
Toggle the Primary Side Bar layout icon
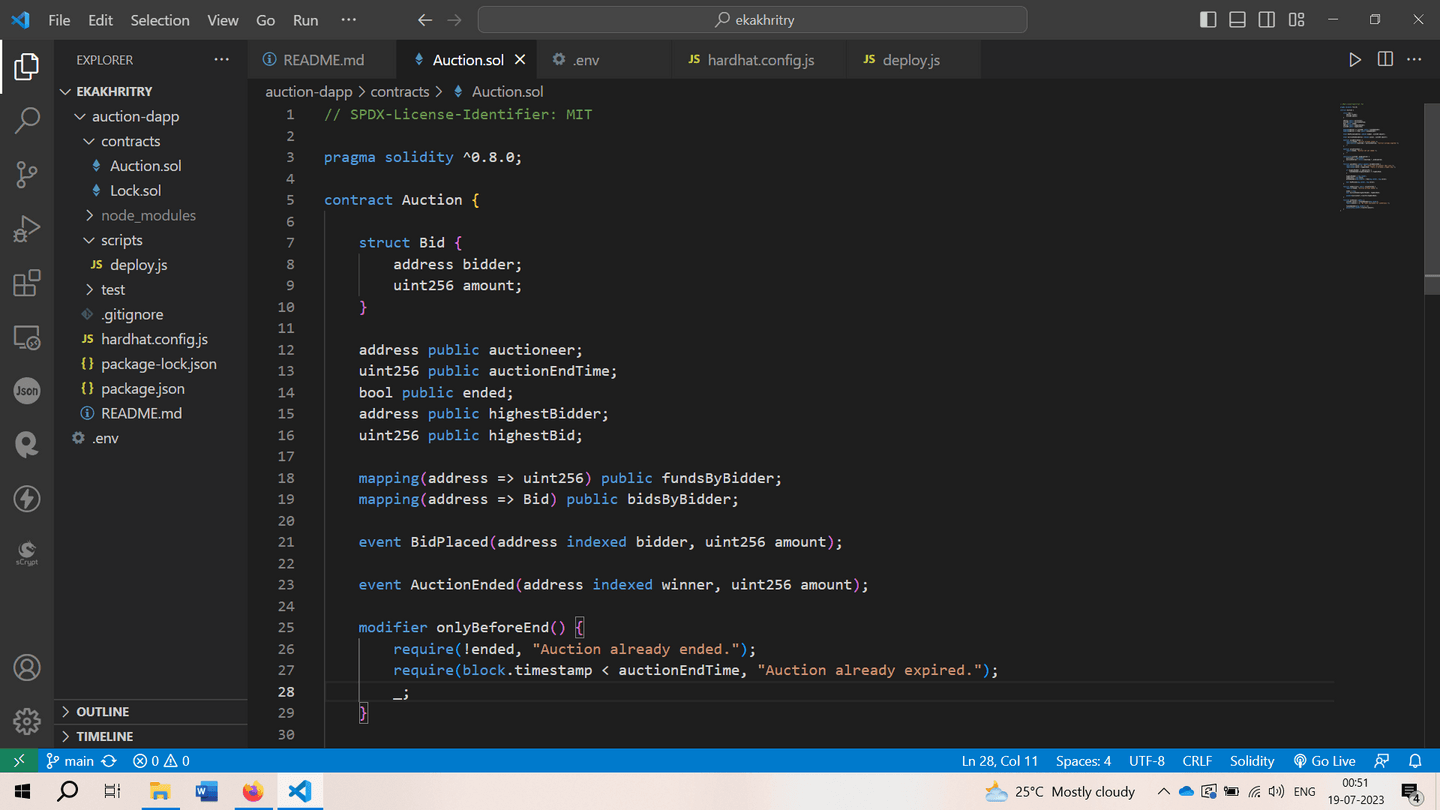(x=1208, y=20)
